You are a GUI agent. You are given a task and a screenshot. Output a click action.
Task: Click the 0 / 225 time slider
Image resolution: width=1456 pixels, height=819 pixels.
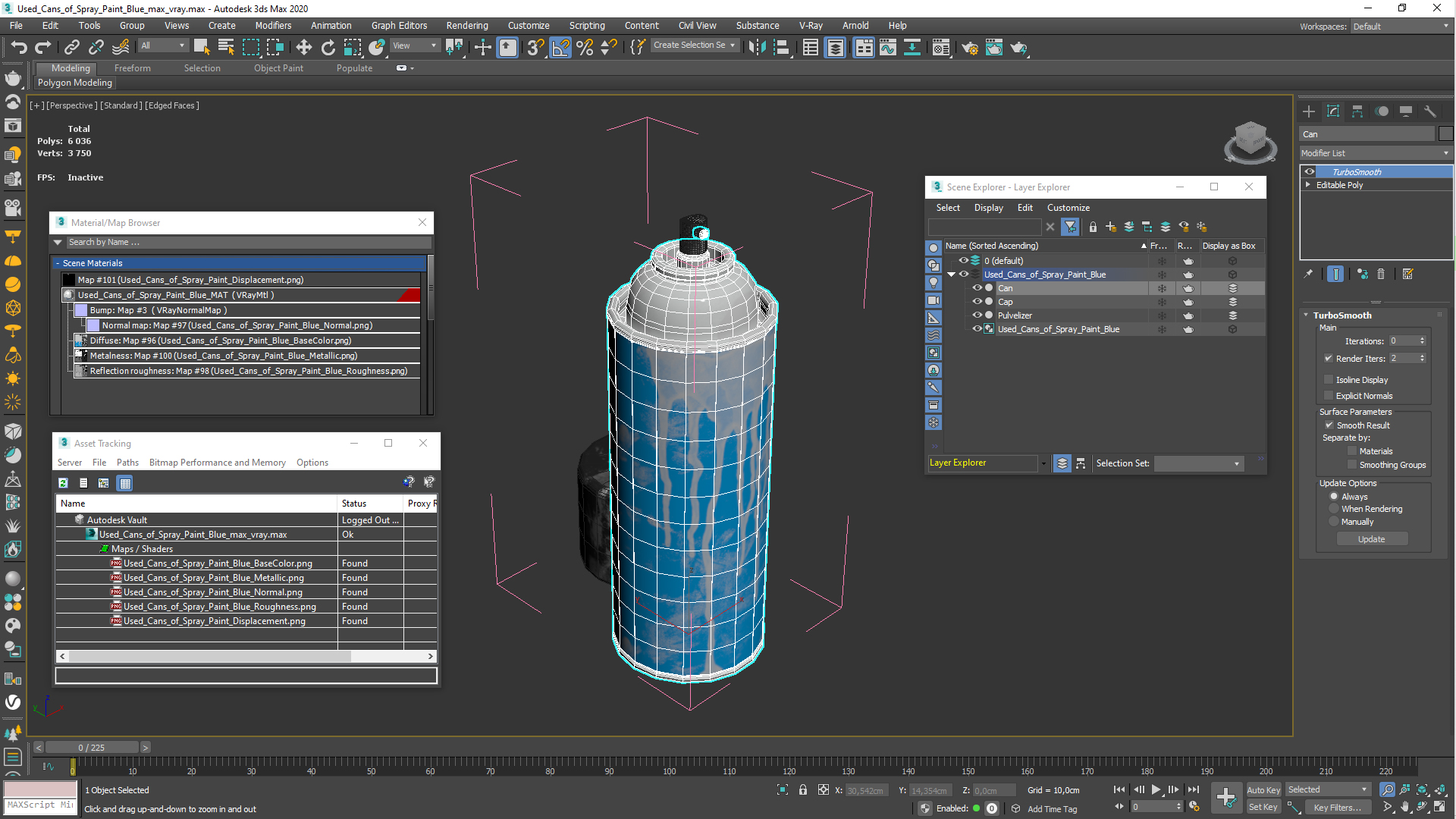(92, 748)
